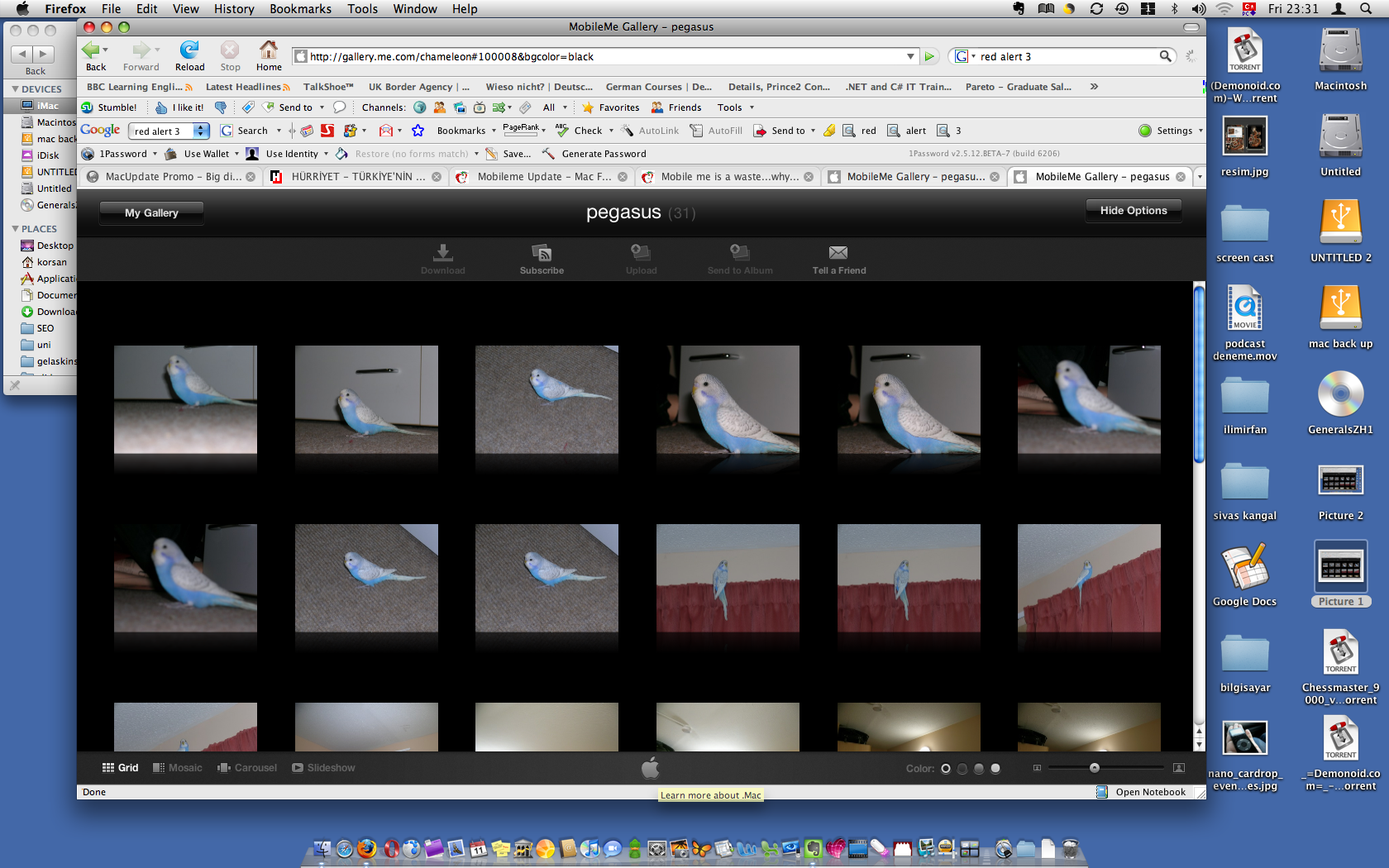Open the History menu
The width and height of the screenshot is (1389, 868).
click(x=234, y=9)
